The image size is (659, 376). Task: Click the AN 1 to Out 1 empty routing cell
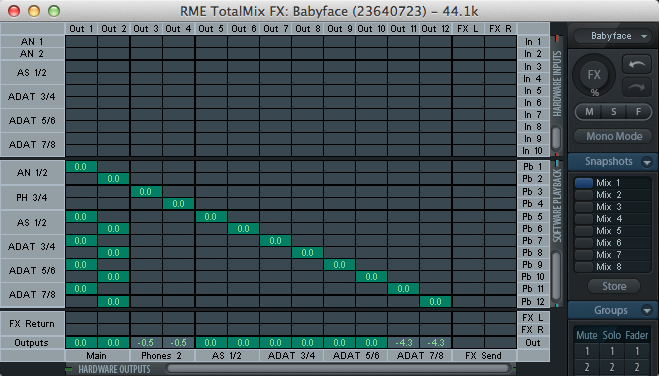click(x=81, y=42)
